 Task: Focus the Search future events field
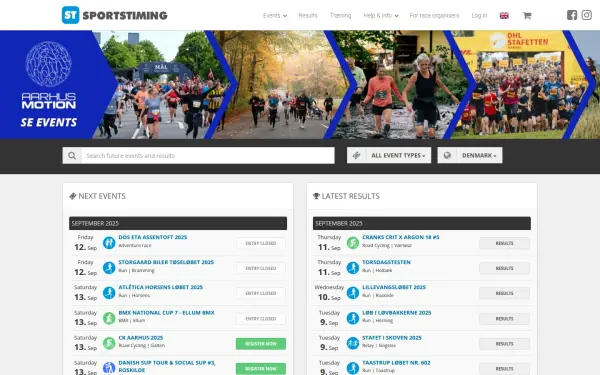click(208, 156)
